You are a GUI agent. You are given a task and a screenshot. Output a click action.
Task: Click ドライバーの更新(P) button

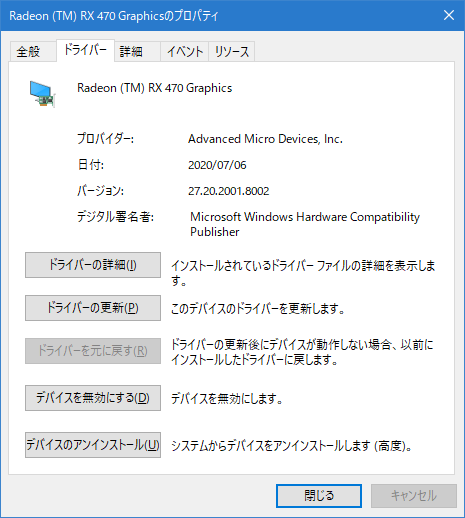(x=93, y=308)
